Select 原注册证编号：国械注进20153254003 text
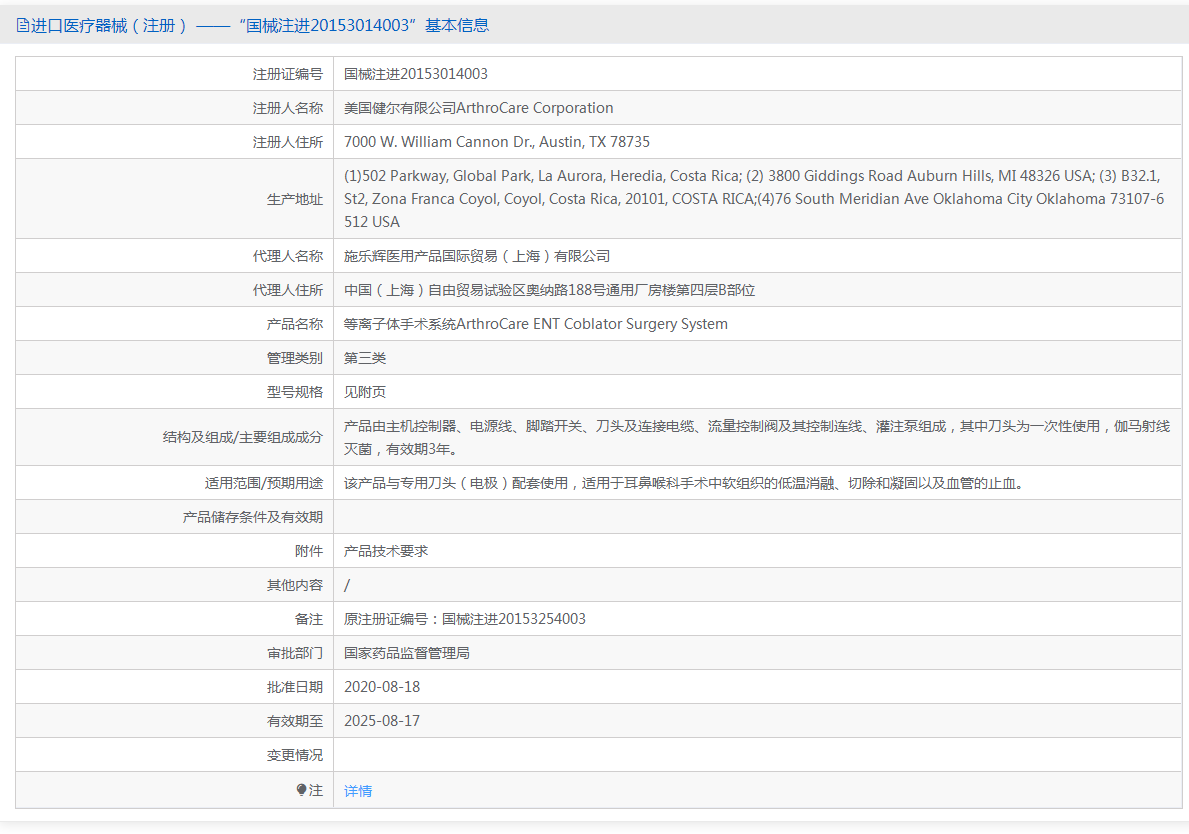The image size is (1189, 834). 465,619
